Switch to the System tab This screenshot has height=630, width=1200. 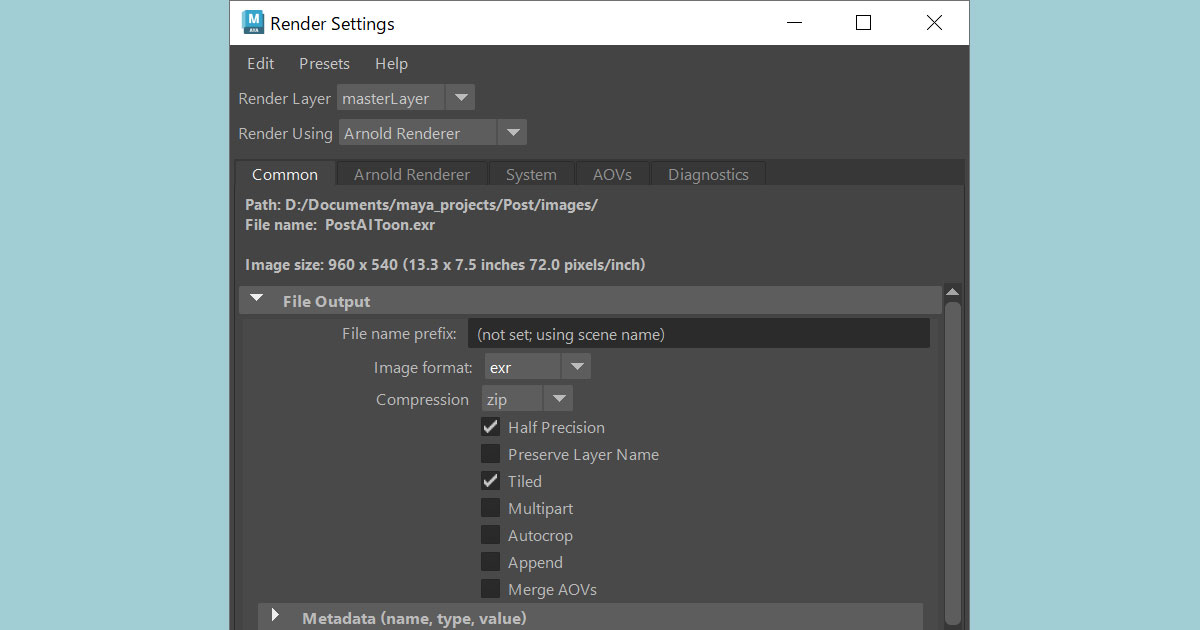pos(531,174)
